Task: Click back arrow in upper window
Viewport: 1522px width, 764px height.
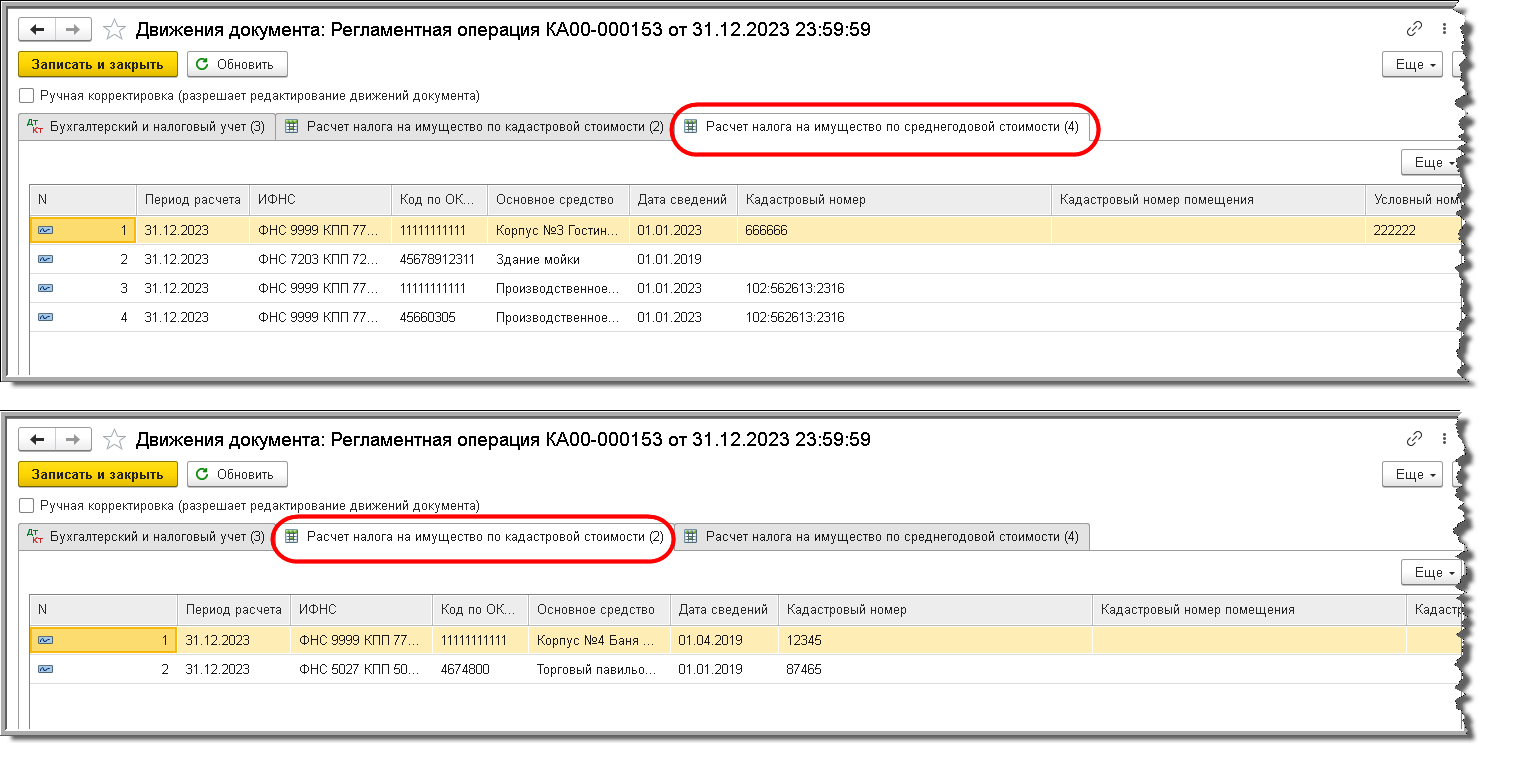Action: tap(37, 30)
